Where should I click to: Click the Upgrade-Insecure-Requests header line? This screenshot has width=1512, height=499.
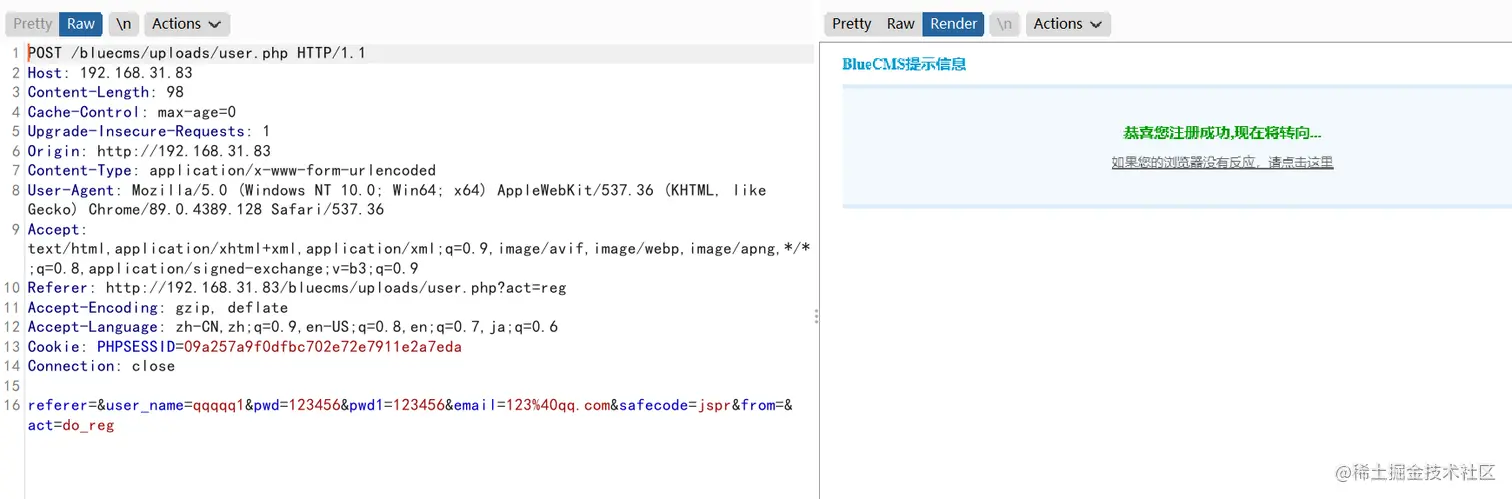pos(149,131)
